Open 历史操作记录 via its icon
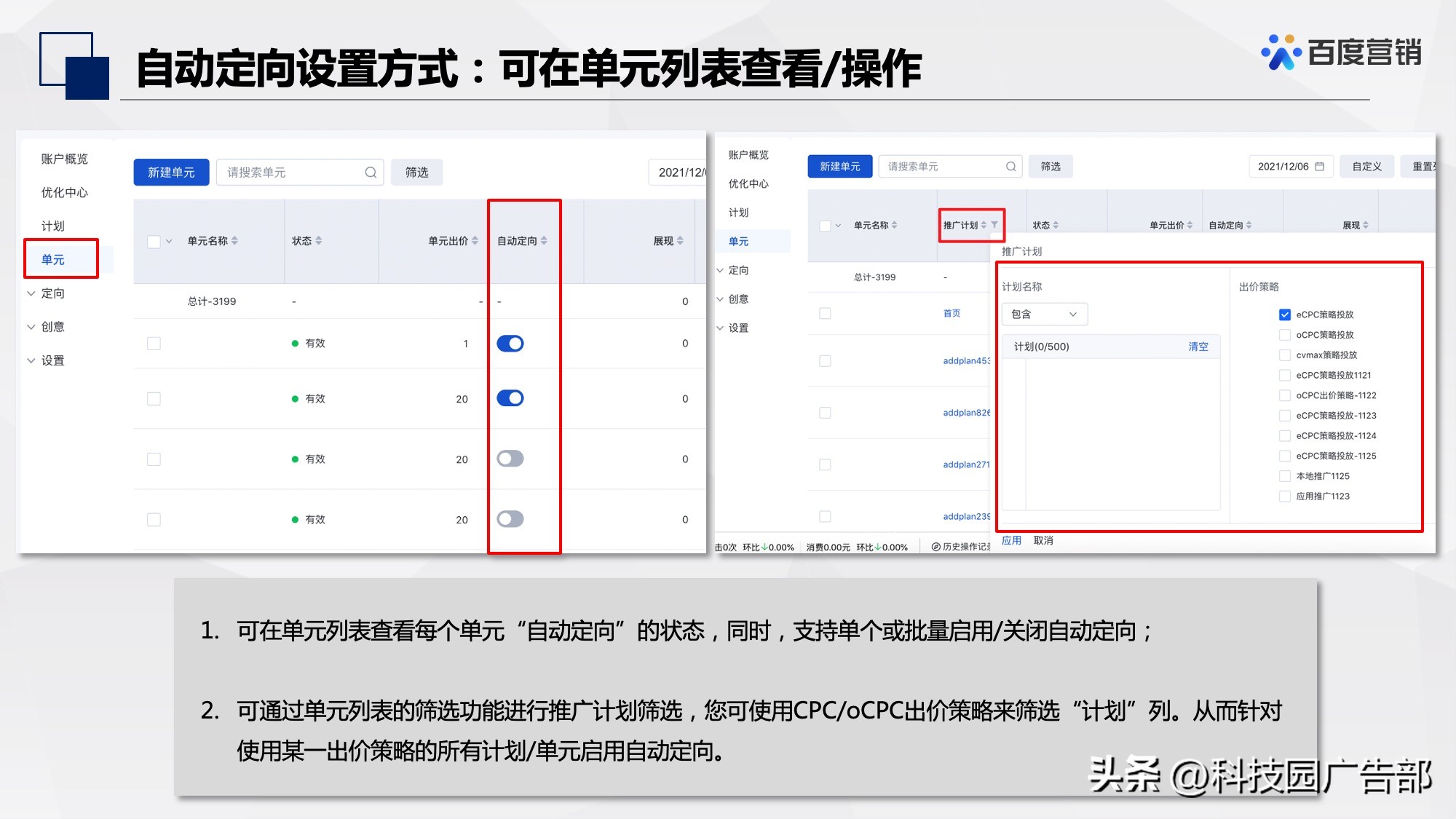The image size is (1456, 819). click(x=935, y=547)
